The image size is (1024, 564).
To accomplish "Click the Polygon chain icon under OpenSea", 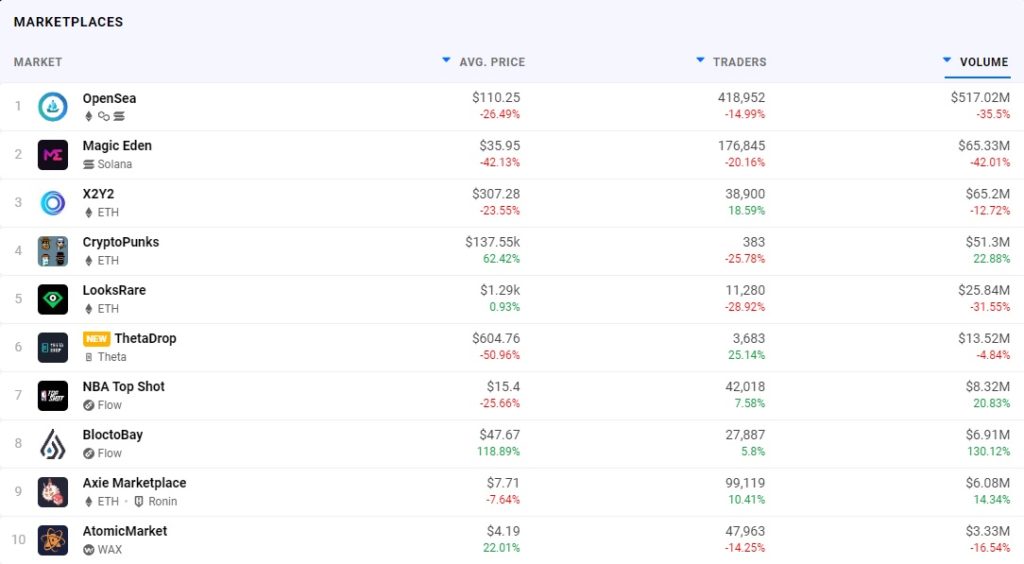I will pos(104,116).
